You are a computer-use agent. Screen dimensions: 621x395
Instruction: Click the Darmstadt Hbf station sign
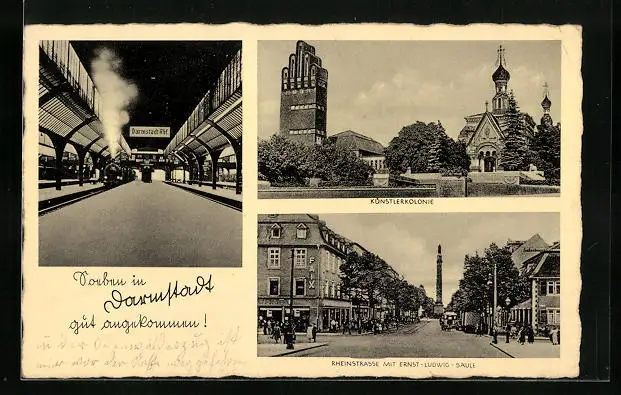[x=150, y=132]
